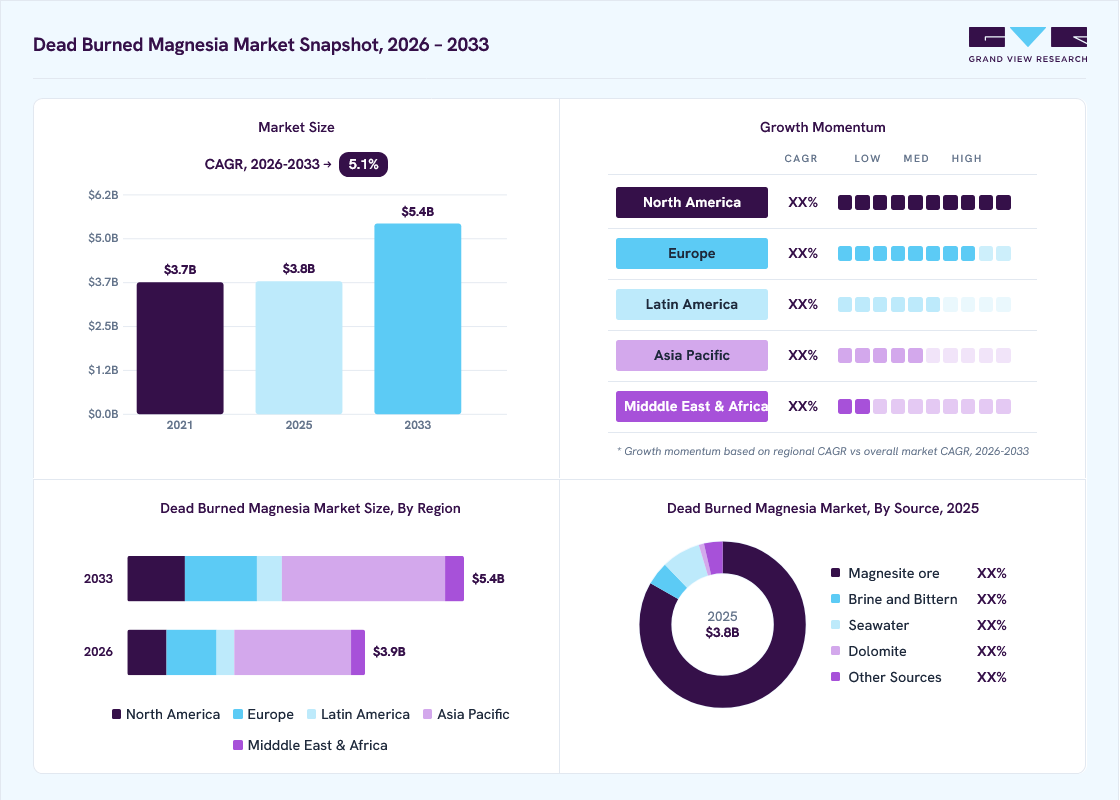Click the North America legend swatch
Image resolution: width=1120 pixels, height=800 pixels.
[x=116, y=714]
